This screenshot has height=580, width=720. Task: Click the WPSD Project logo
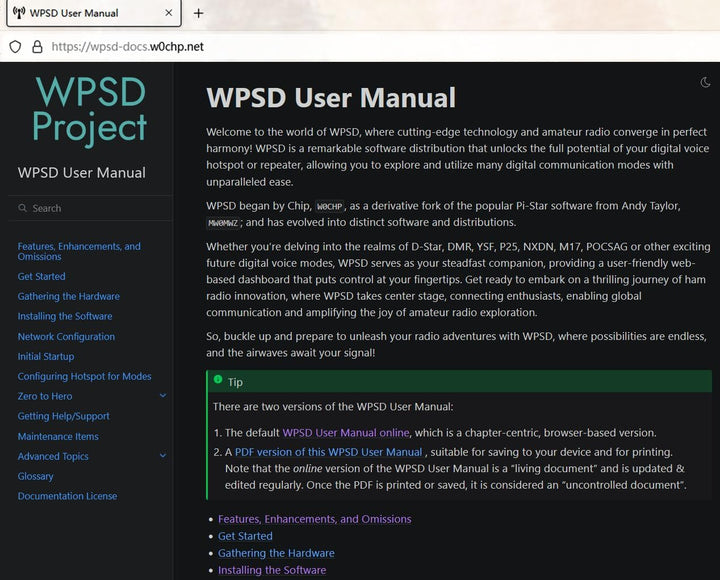(x=88, y=109)
